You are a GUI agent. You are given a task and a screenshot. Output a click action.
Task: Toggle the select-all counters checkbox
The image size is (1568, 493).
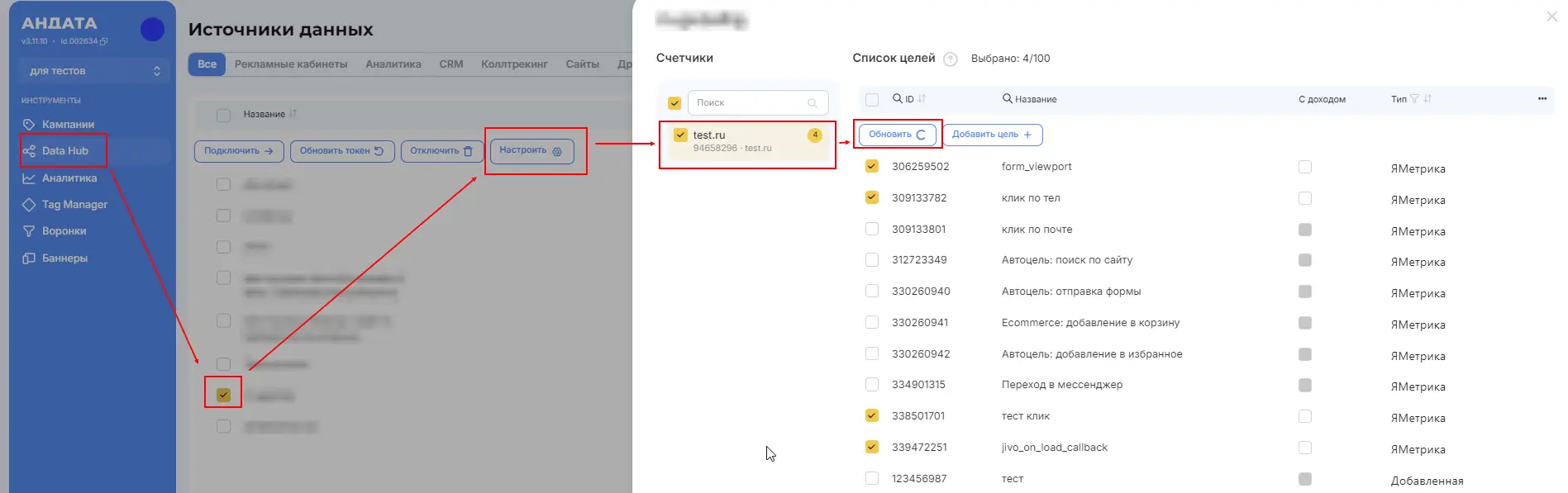tap(674, 103)
